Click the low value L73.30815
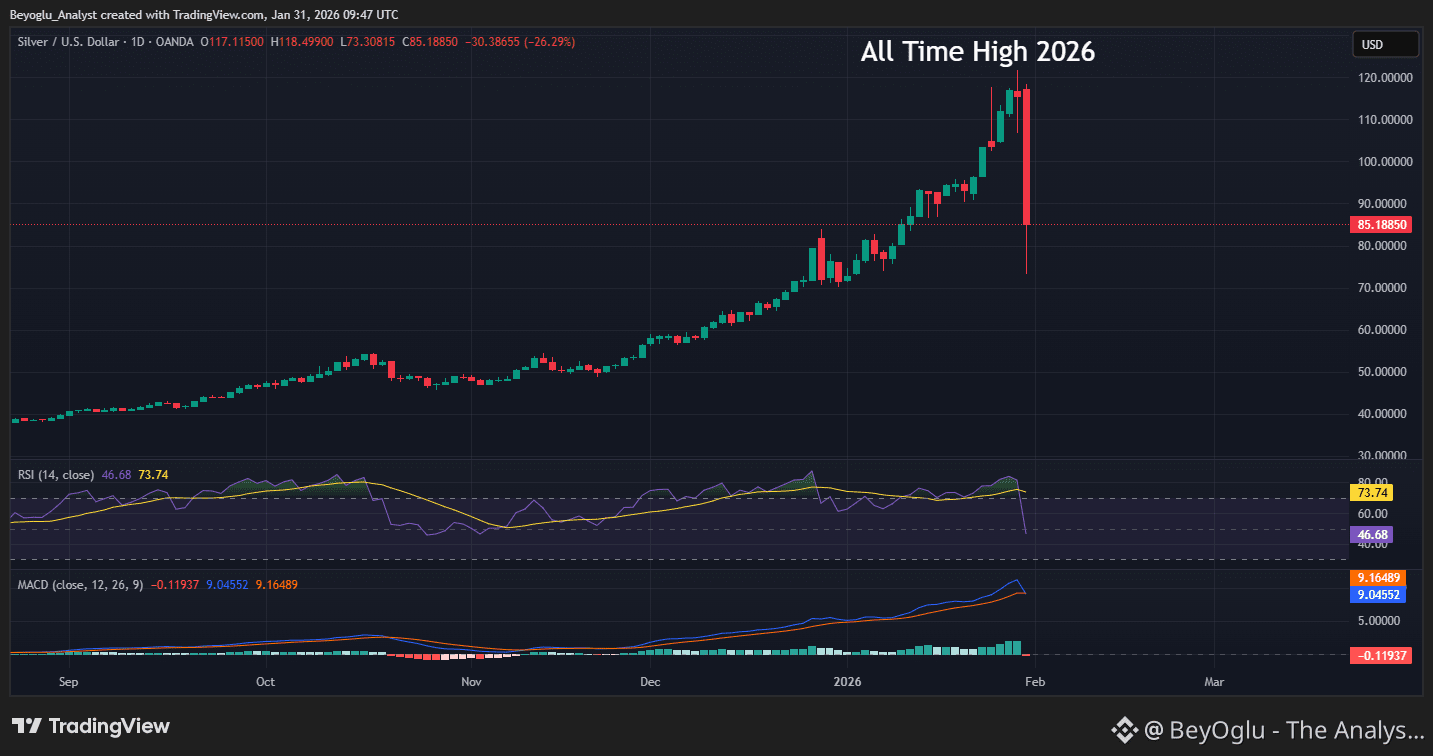The height and width of the screenshot is (756, 1433). click(369, 42)
